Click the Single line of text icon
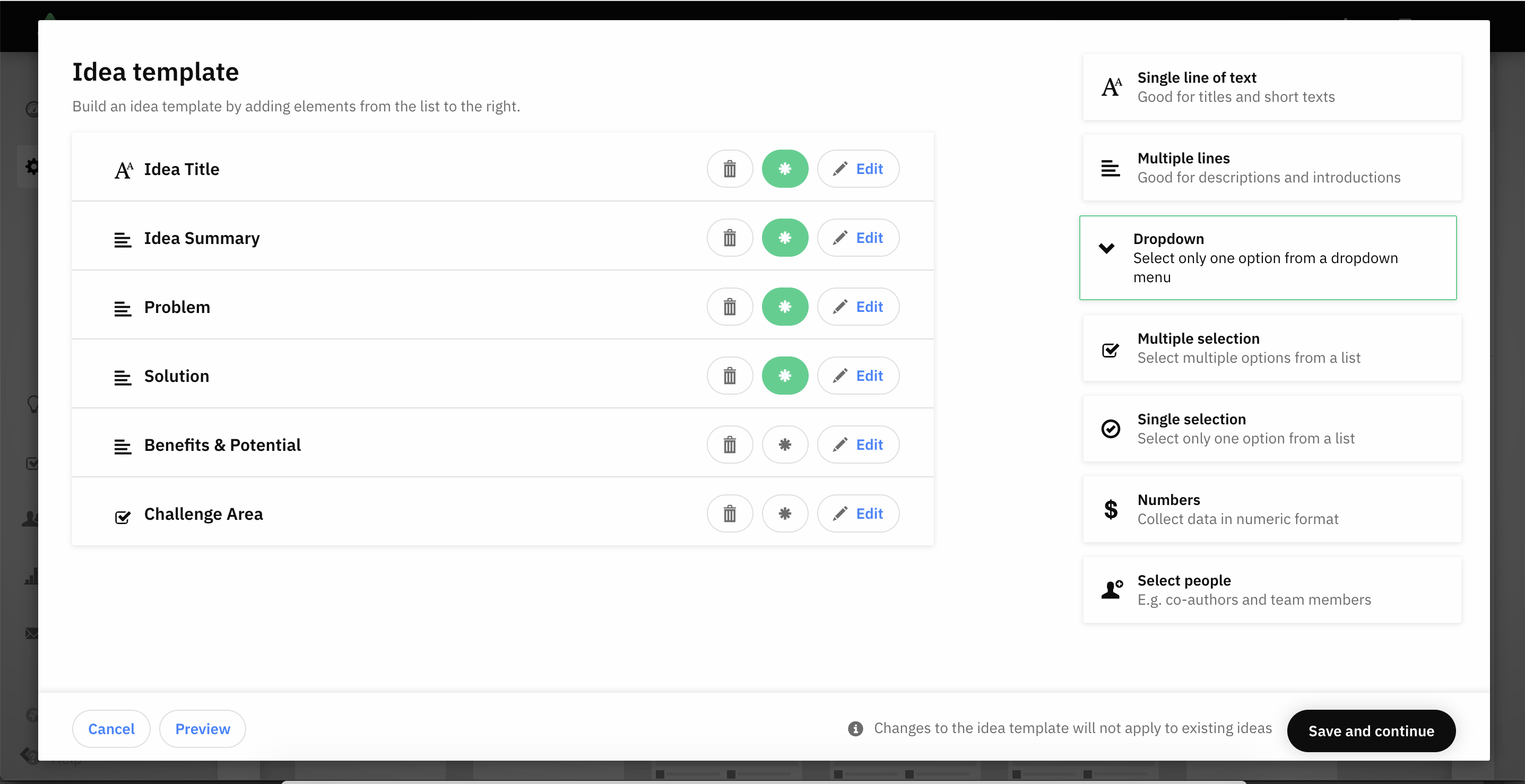This screenshot has height=784, width=1525. [x=1111, y=87]
